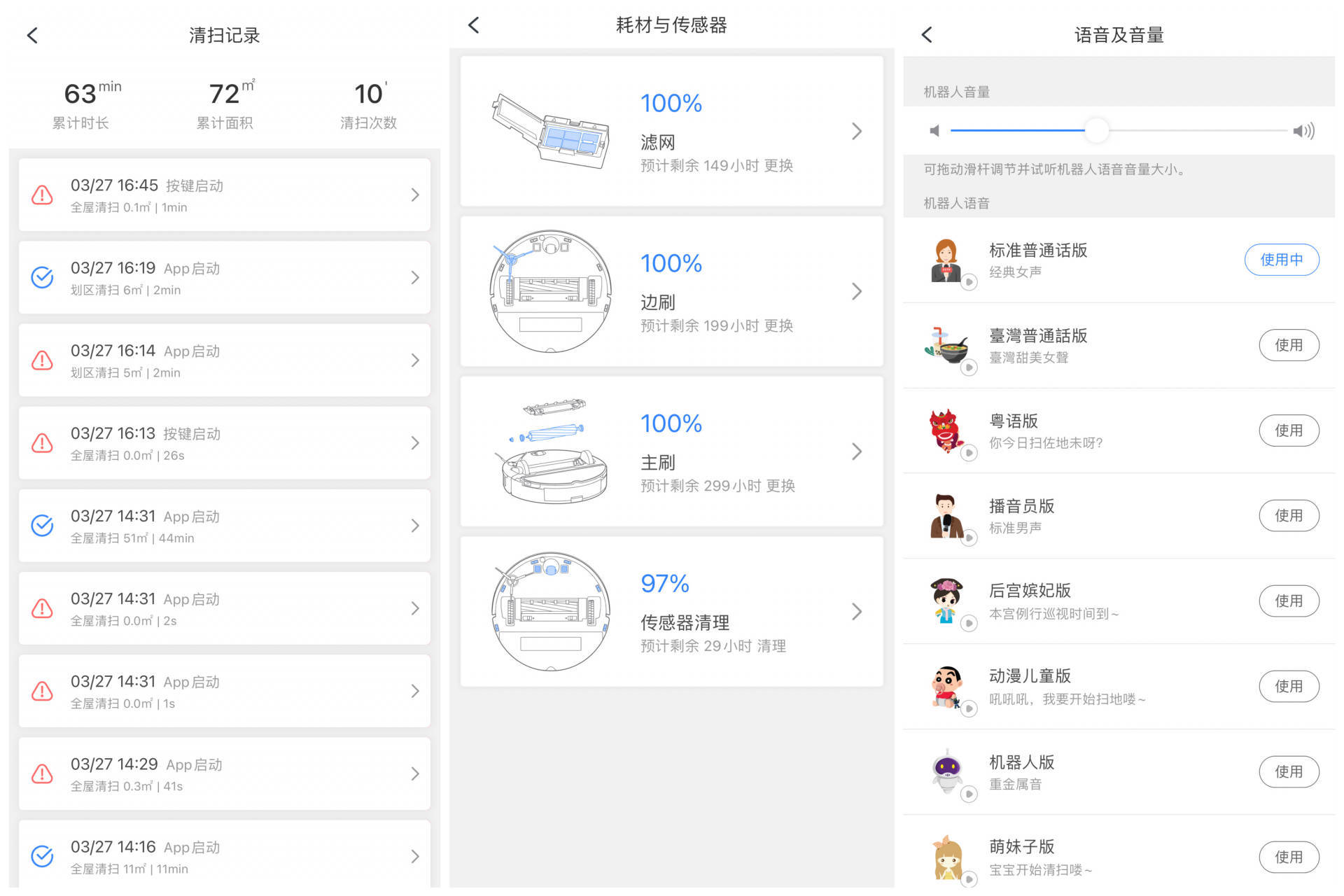Image resolution: width=1344 pixels, height=896 pixels.
Task: Open the 边刷 side brush item
Action: click(671, 291)
